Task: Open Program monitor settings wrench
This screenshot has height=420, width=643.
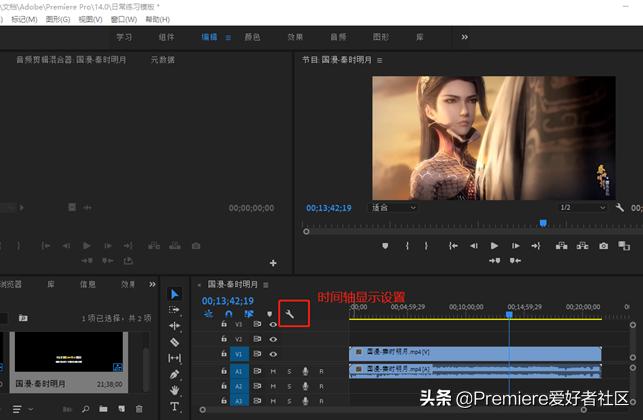Action: click(x=620, y=208)
